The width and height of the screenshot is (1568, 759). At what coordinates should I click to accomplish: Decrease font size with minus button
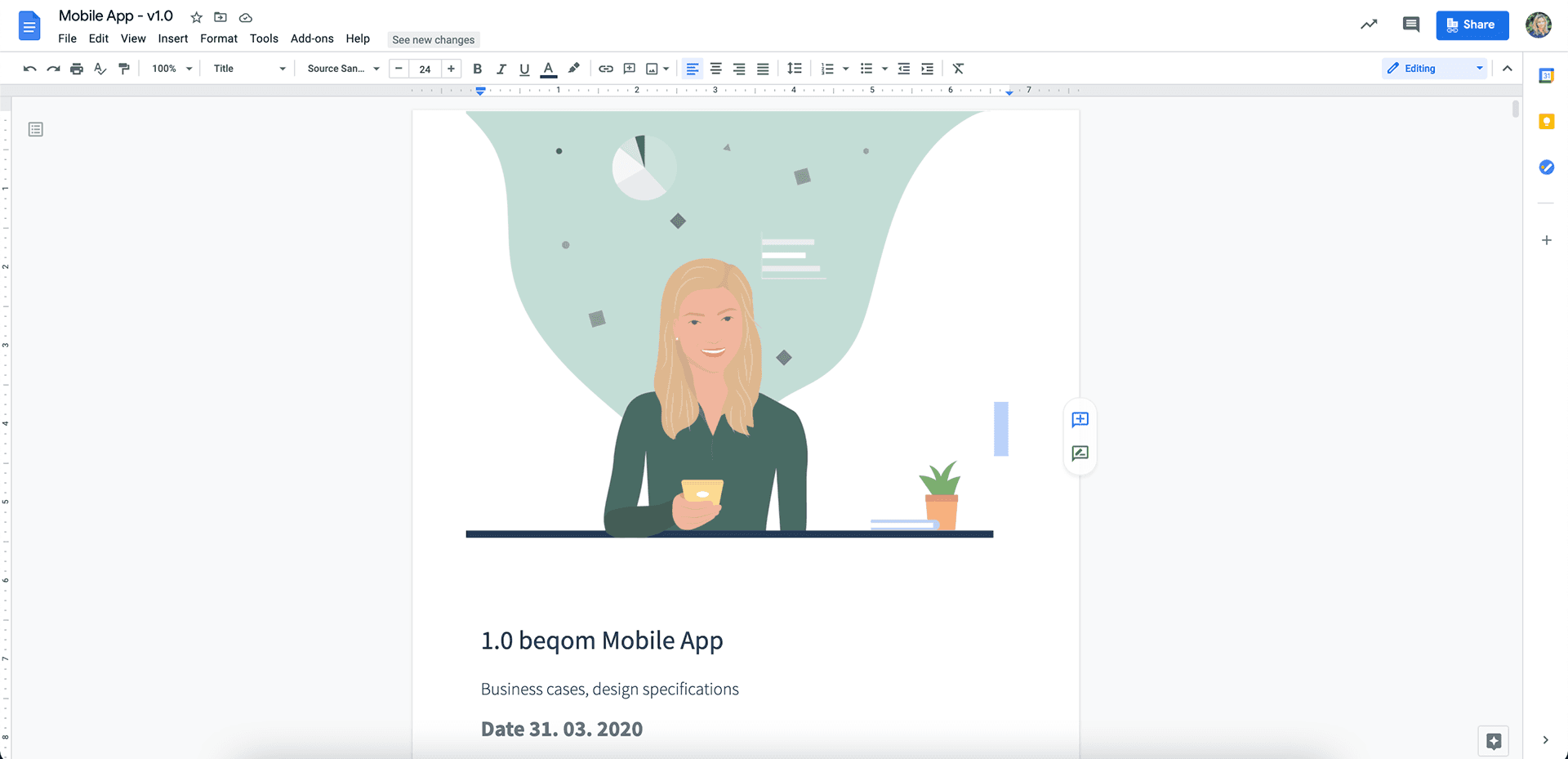pos(399,69)
